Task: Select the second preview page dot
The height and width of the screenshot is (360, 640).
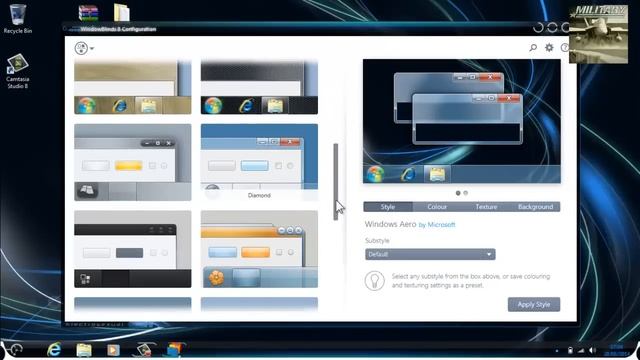Action: [466, 193]
